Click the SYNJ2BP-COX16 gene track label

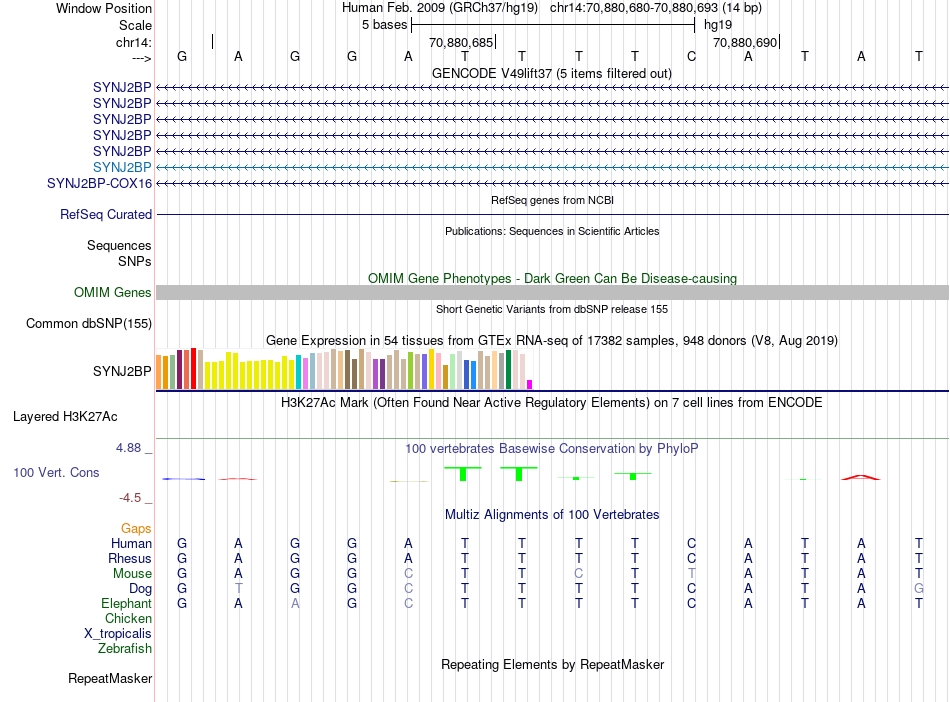tap(99, 184)
